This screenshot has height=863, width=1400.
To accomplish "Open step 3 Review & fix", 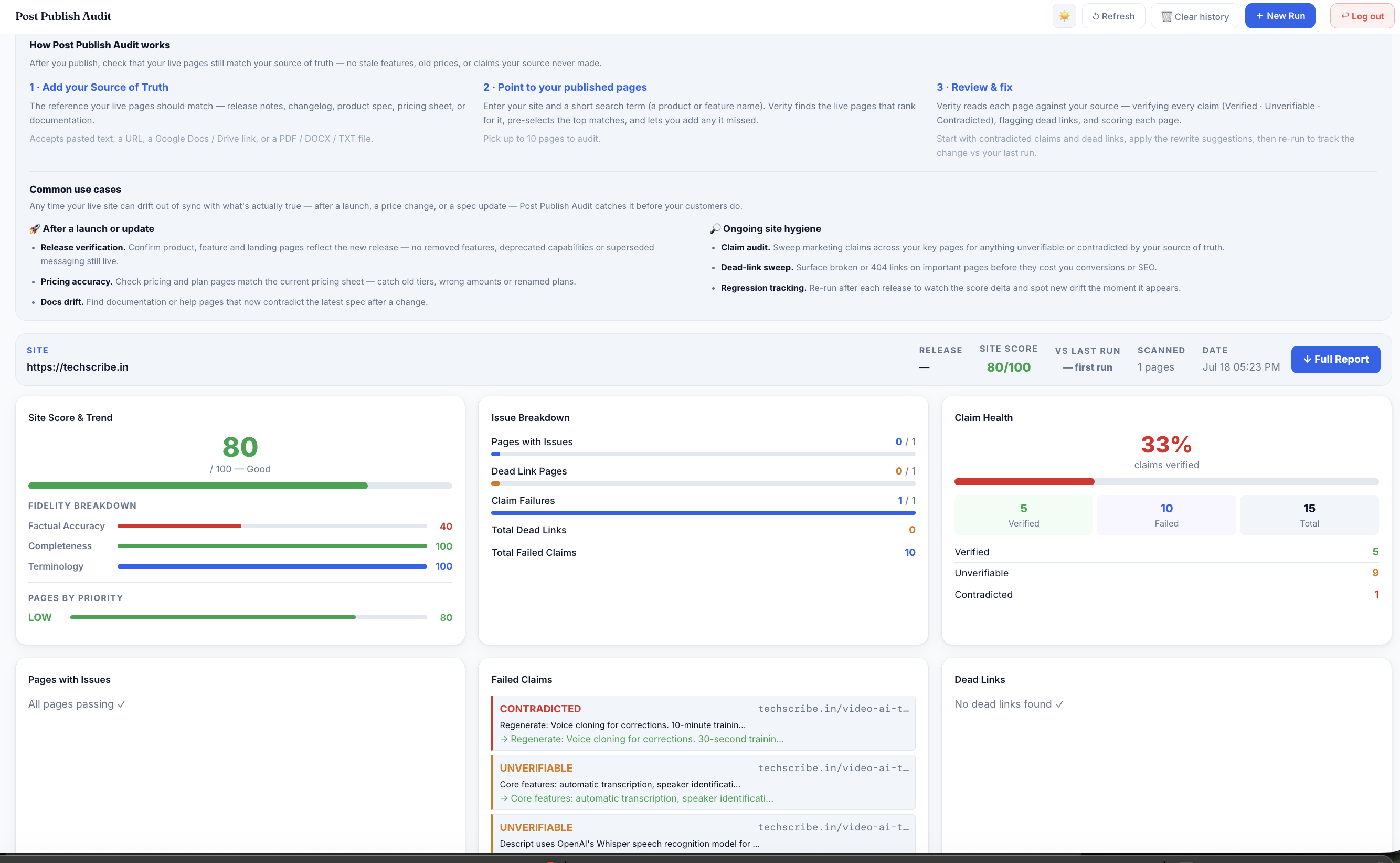I will pos(974,87).
